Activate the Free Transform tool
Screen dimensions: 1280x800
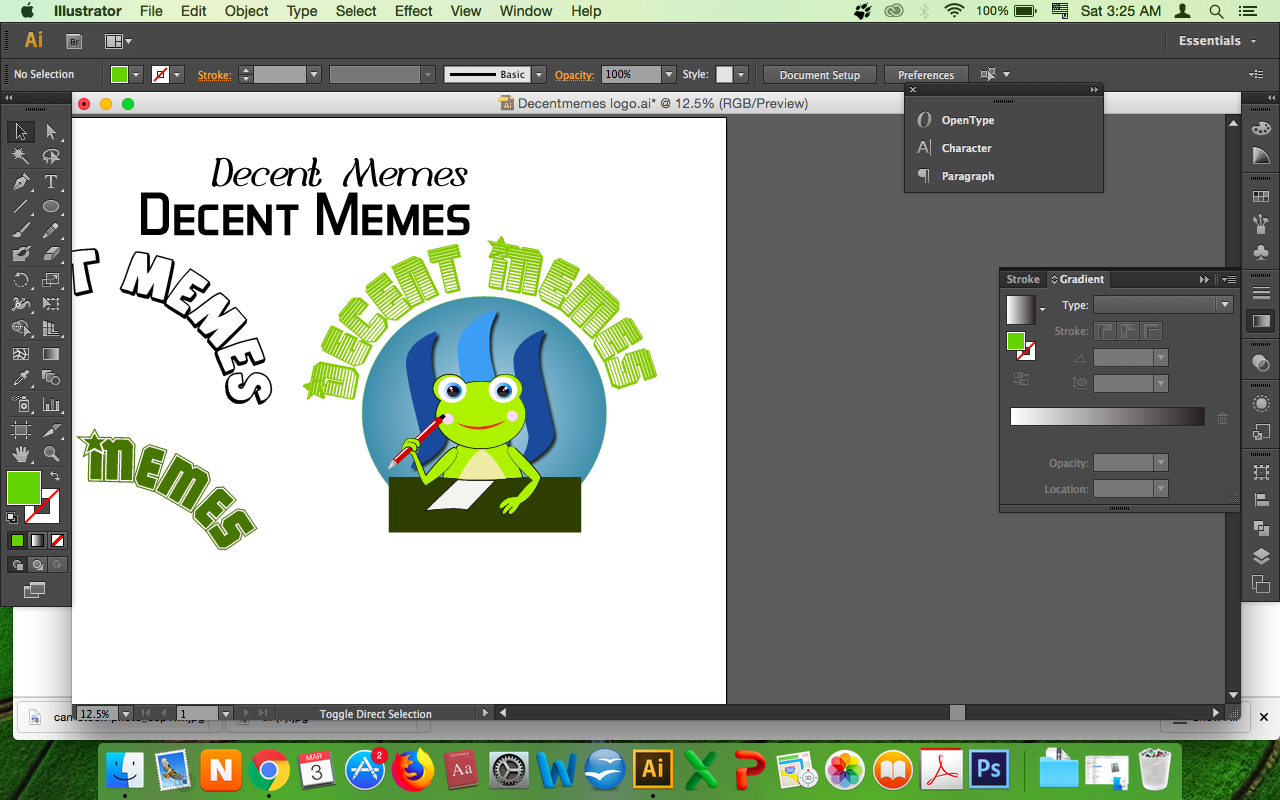click(x=51, y=304)
